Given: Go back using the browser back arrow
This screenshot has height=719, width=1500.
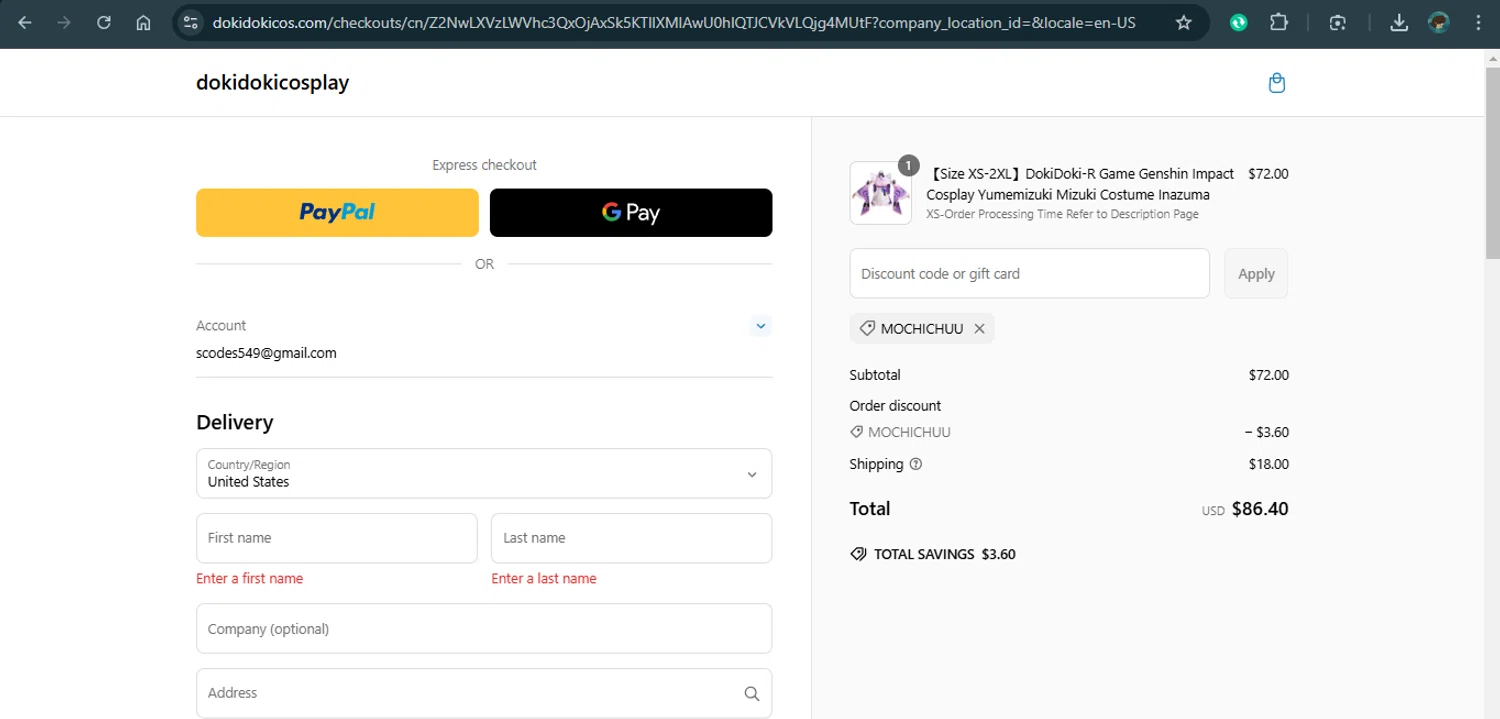Looking at the screenshot, I should 25,22.
